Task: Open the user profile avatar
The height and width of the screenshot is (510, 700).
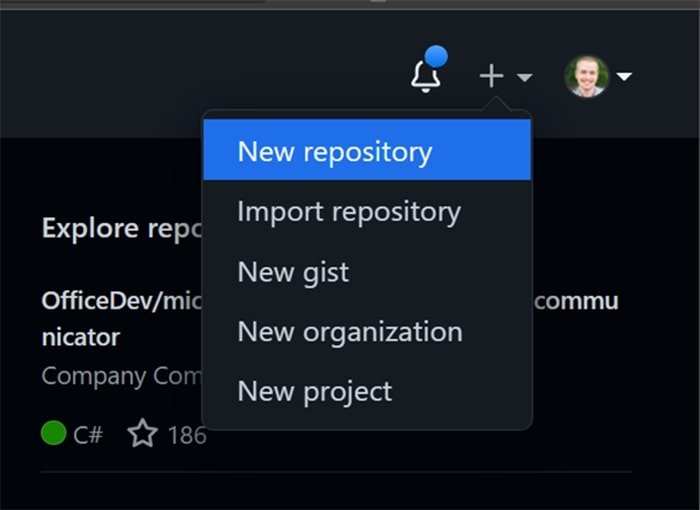Action: pyautogui.click(x=586, y=76)
